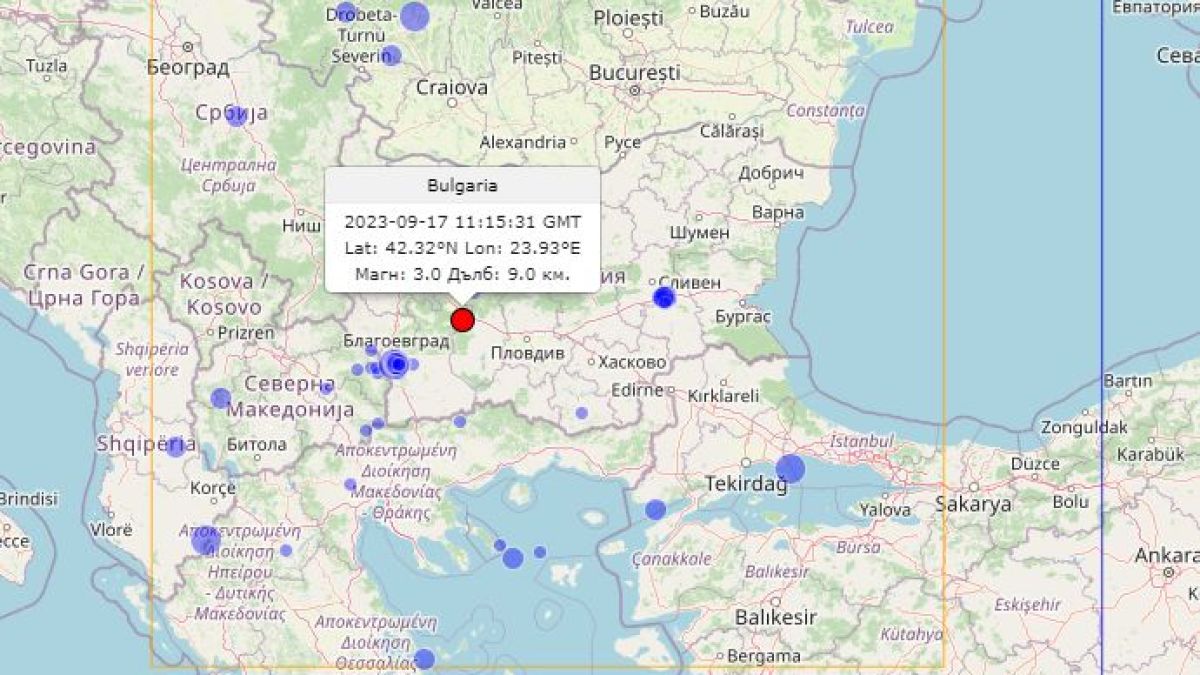Image resolution: width=1200 pixels, height=675 pixels.
Task: Click the small blue marker south of Хасково
Action: click(581, 413)
